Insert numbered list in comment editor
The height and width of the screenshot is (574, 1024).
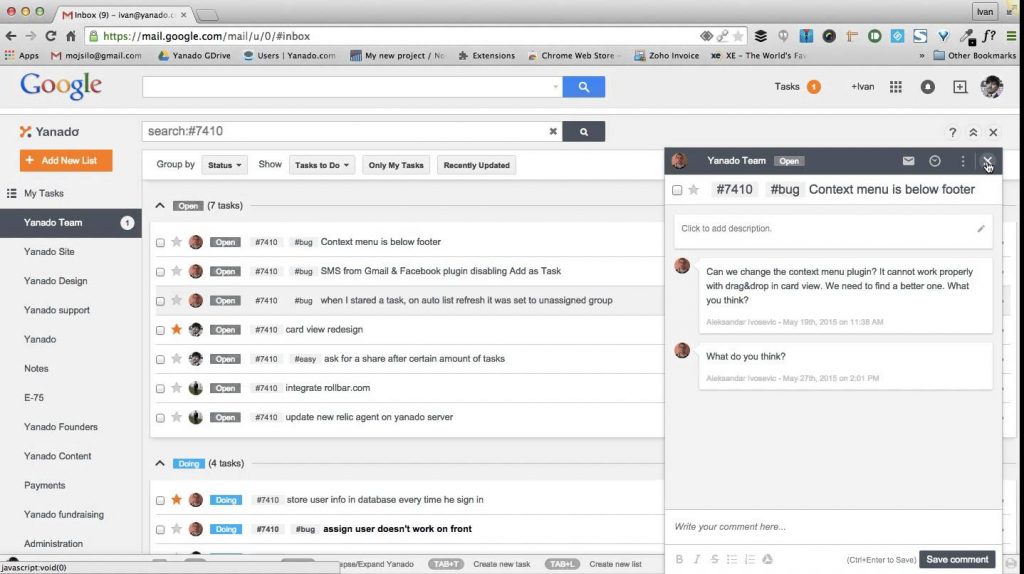point(750,559)
